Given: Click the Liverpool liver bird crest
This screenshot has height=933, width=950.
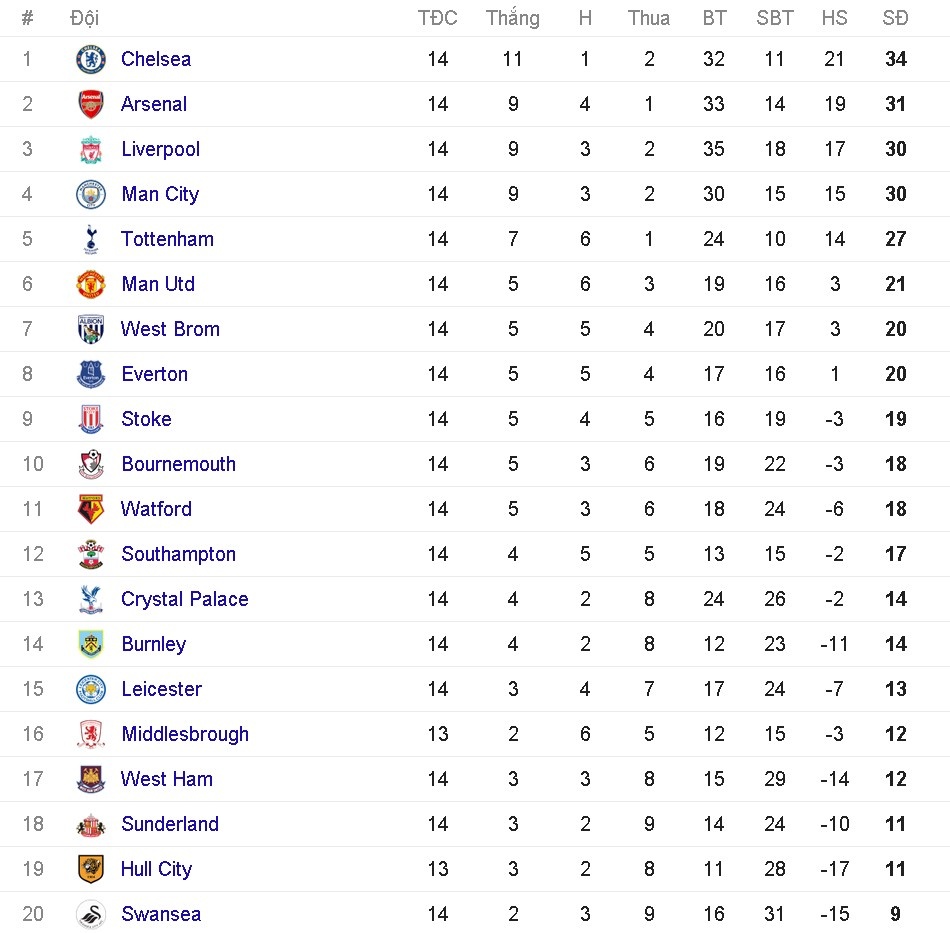Looking at the screenshot, I should pyautogui.click(x=89, y=149).
